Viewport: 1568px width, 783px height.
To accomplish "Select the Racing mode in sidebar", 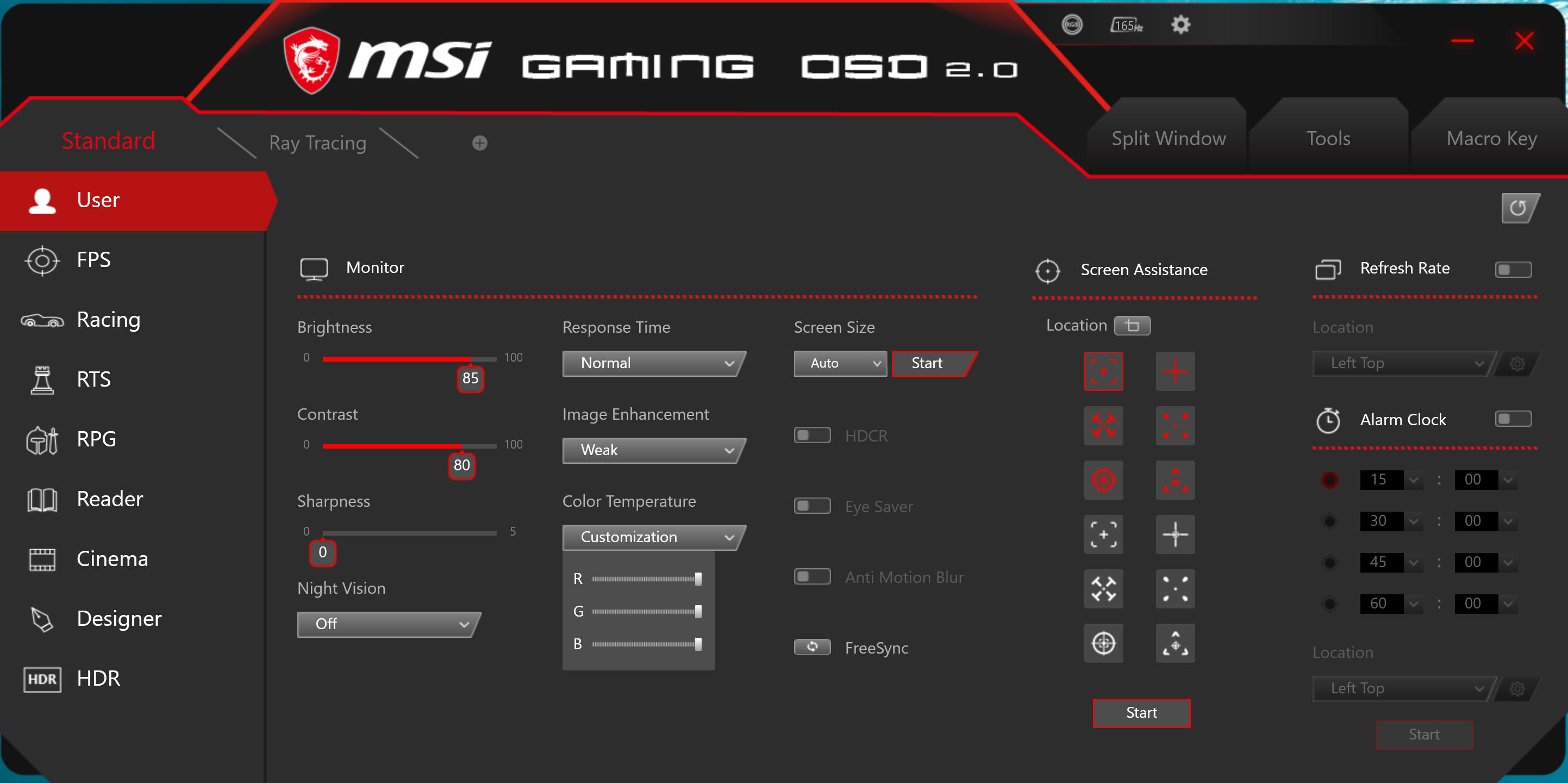I will (132, 320).
